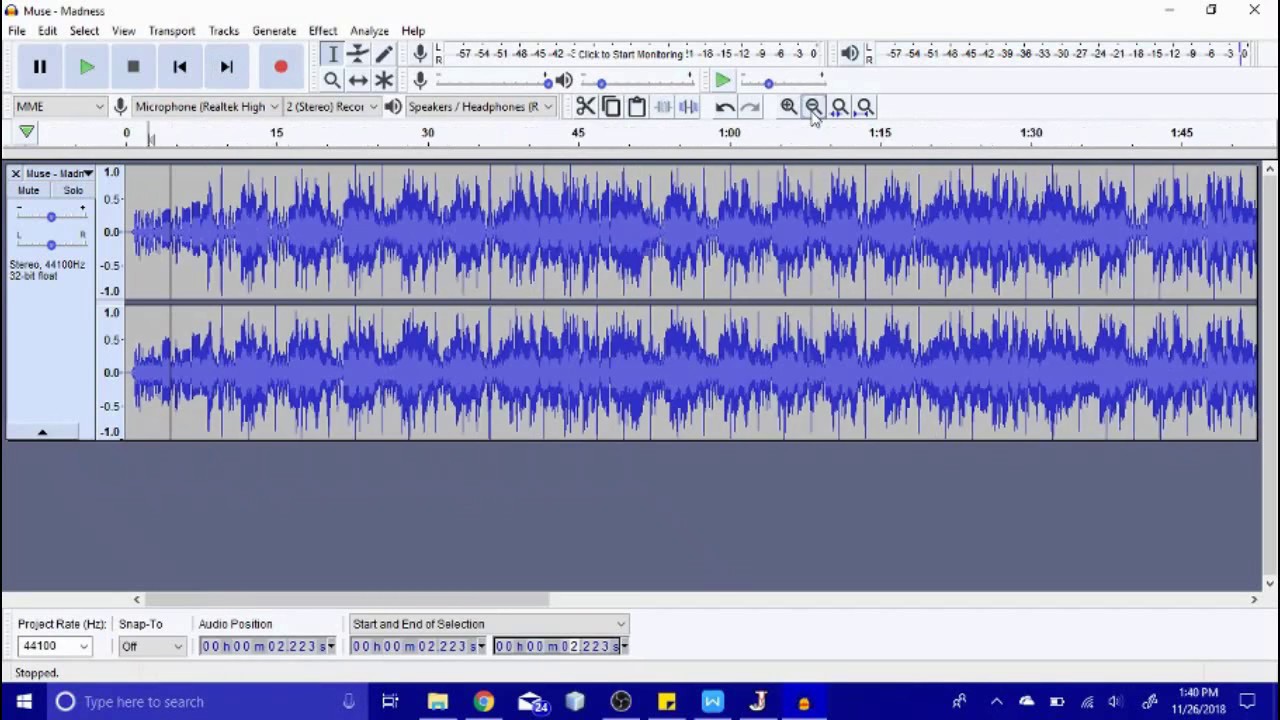Click the Undo arrow icon
Image resolution: width=1280 pixels, height=720 pixels.
[x=724, y=107]
